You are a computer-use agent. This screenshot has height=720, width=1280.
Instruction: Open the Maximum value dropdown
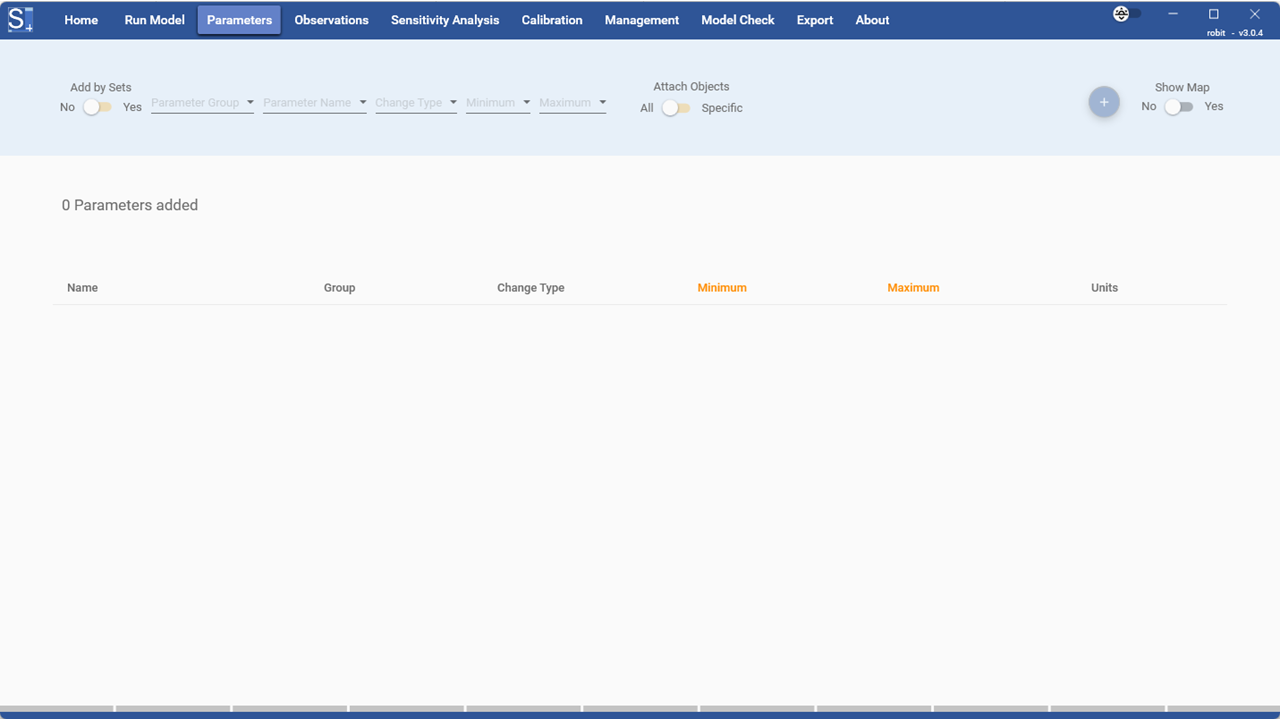coord(572,103)
